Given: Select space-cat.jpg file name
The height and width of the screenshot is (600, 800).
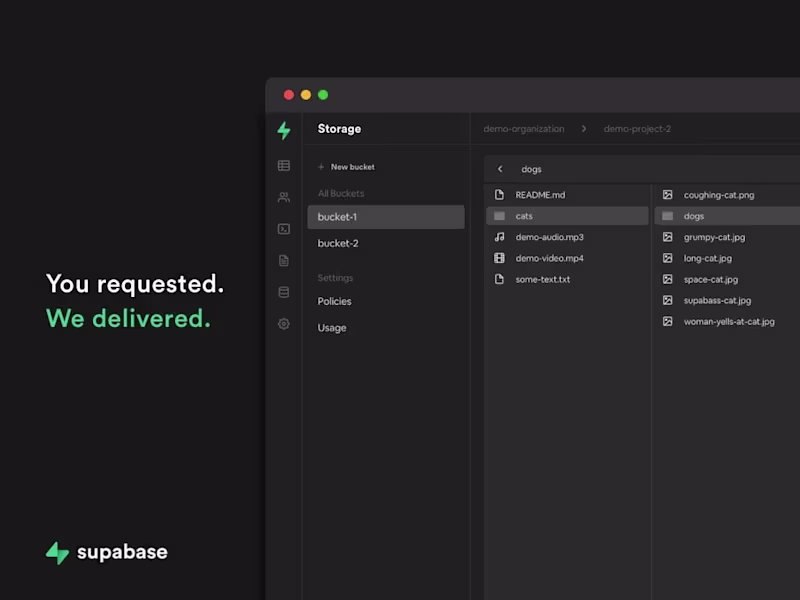Looking at the screenshot, I should click(x=711, y=280).
